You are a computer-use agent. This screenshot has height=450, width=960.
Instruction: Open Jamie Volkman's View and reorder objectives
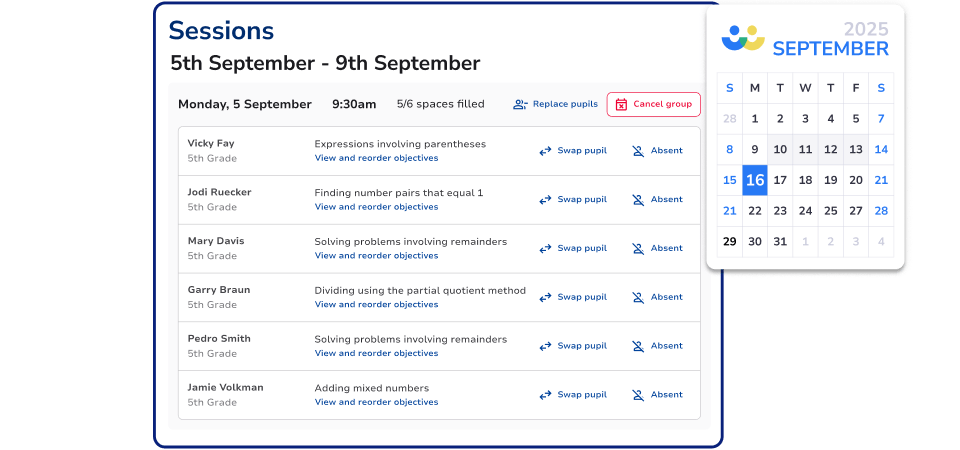[376, 402]
